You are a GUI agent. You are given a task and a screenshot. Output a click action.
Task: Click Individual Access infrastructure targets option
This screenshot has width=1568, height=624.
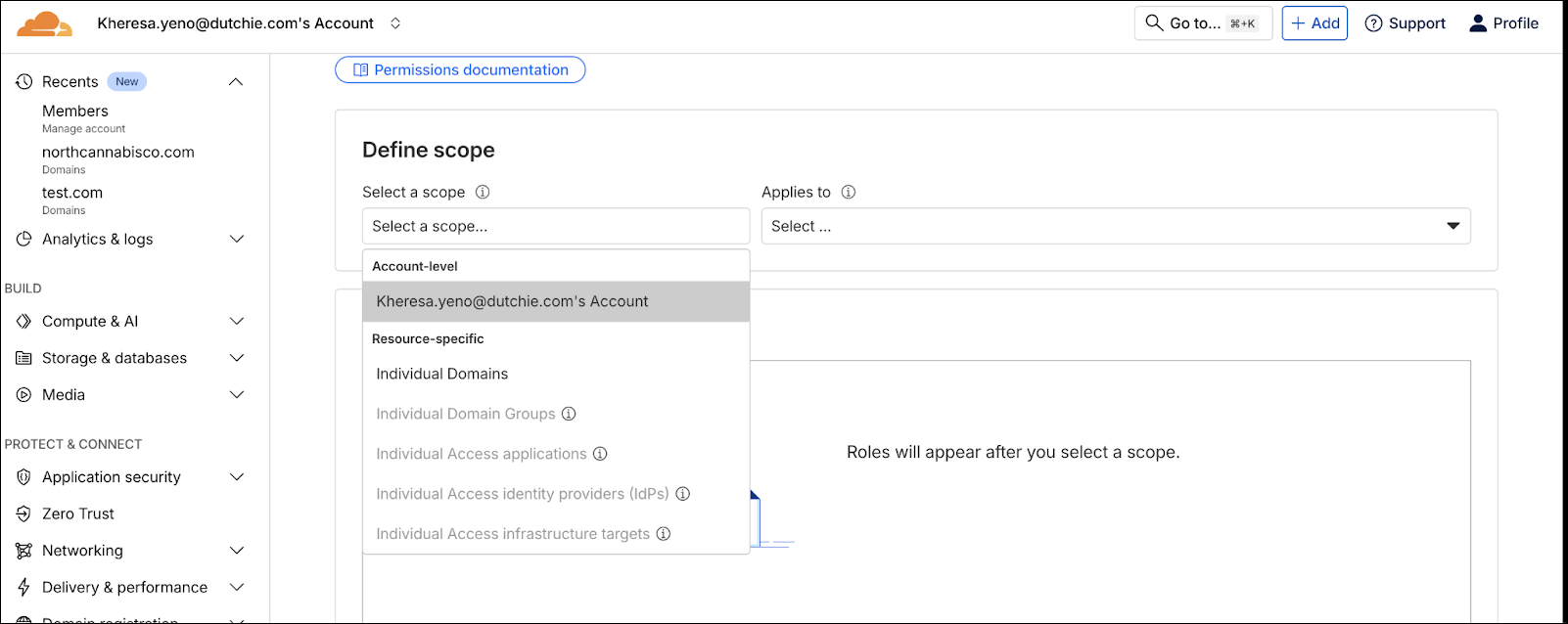556,534
